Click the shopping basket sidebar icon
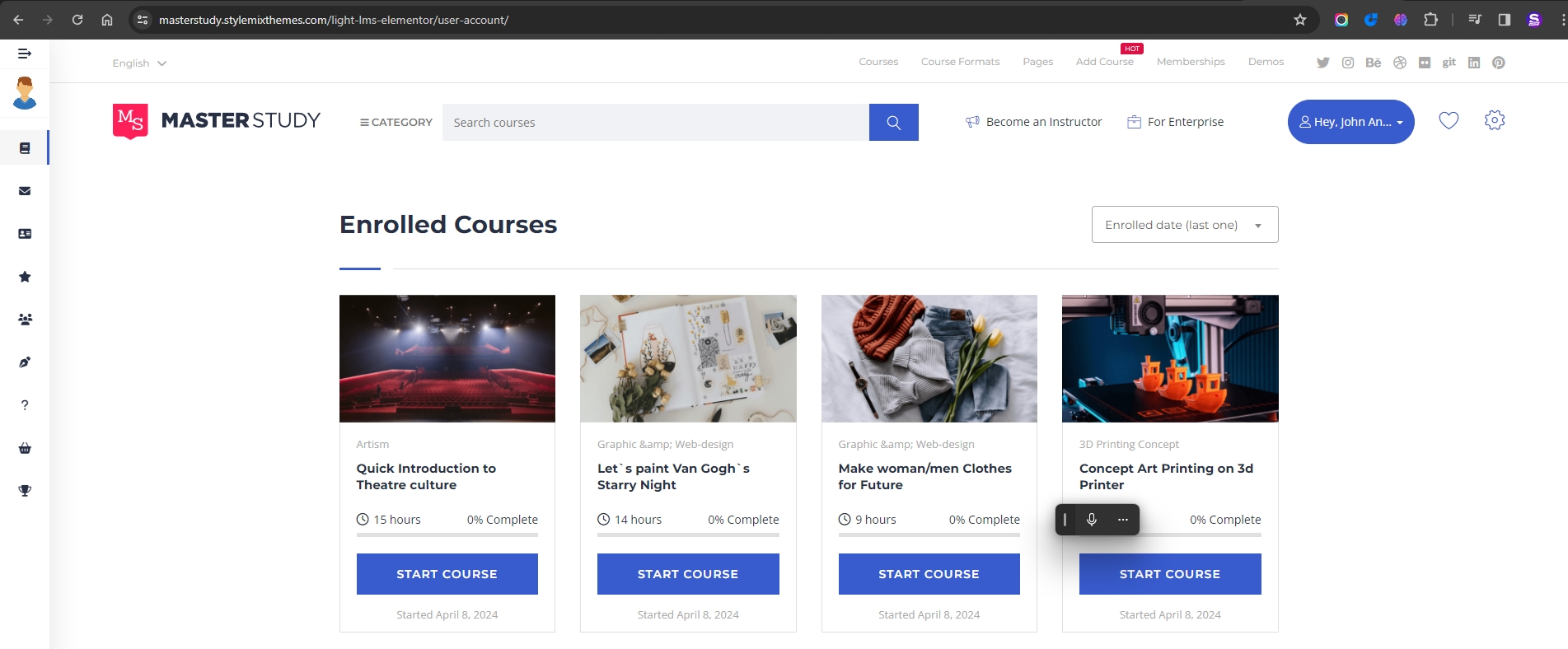1568x649 pixels. [x=25, y=448]
